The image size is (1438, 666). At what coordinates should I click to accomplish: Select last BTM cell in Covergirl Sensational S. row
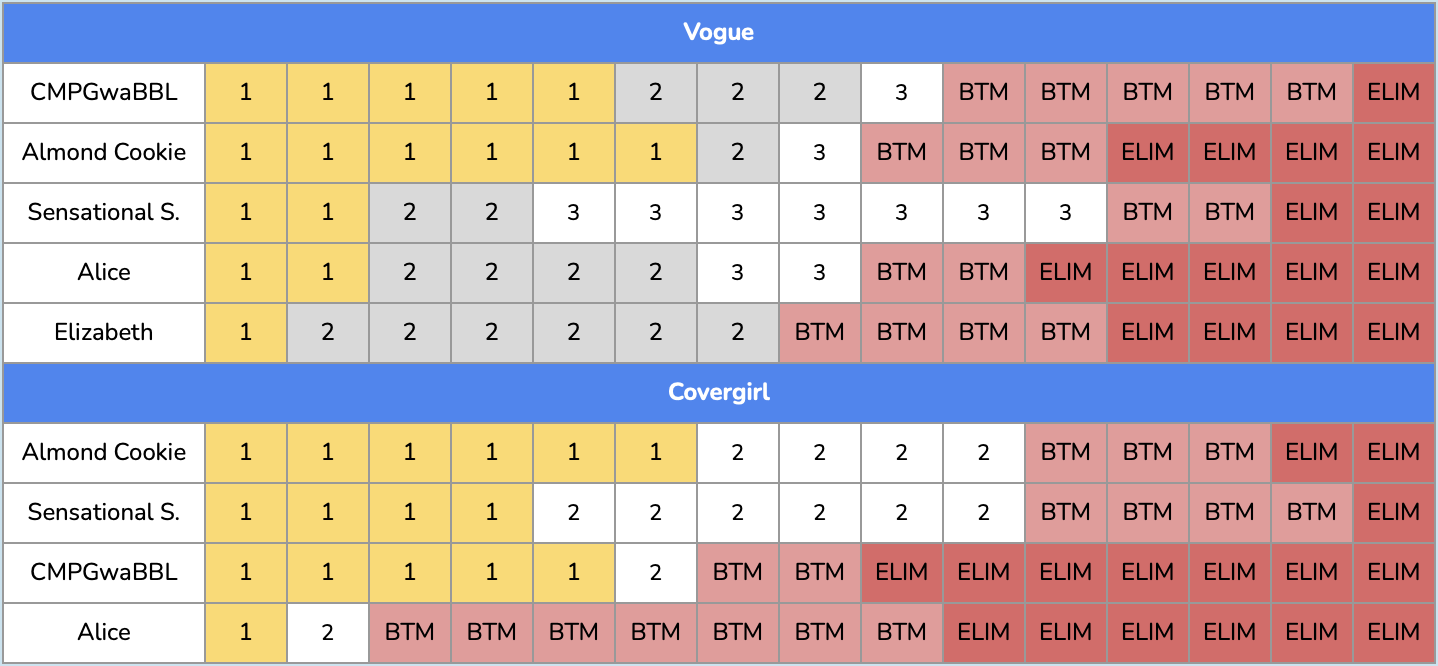point(1311,512)
